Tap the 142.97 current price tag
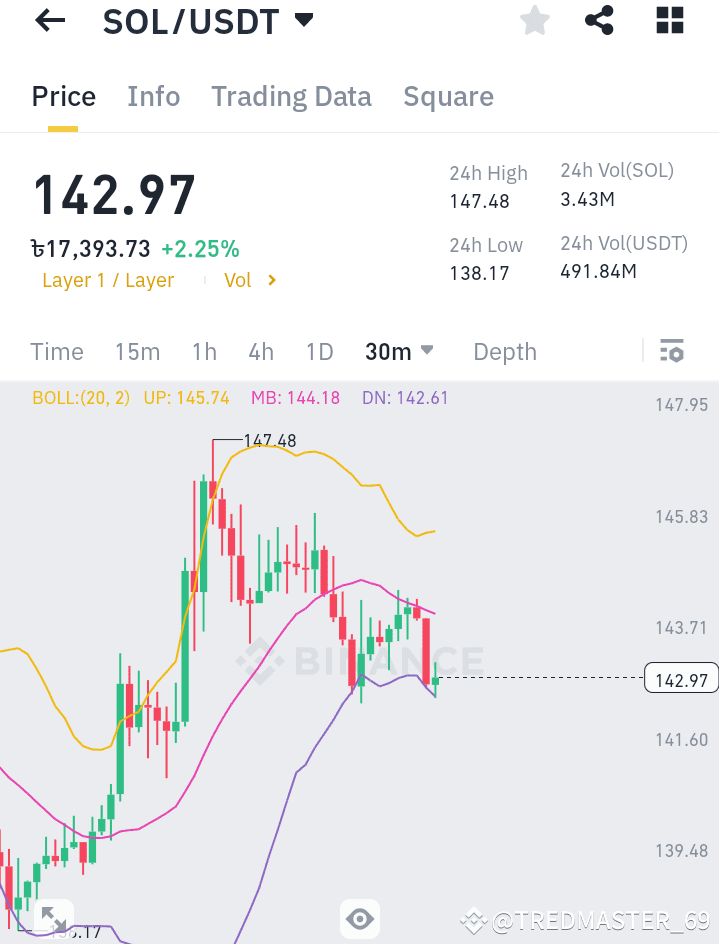The height and width of the screenshot is (944, 719). tap(681, 678)
